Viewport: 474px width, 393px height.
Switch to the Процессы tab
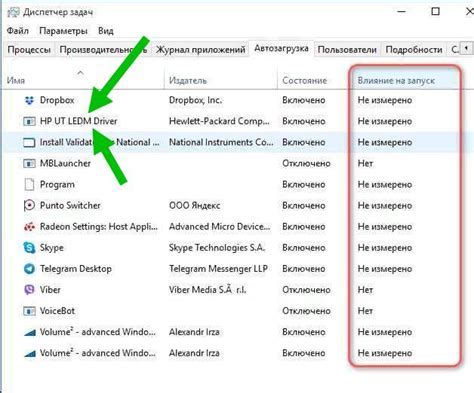tap(29, 50)
